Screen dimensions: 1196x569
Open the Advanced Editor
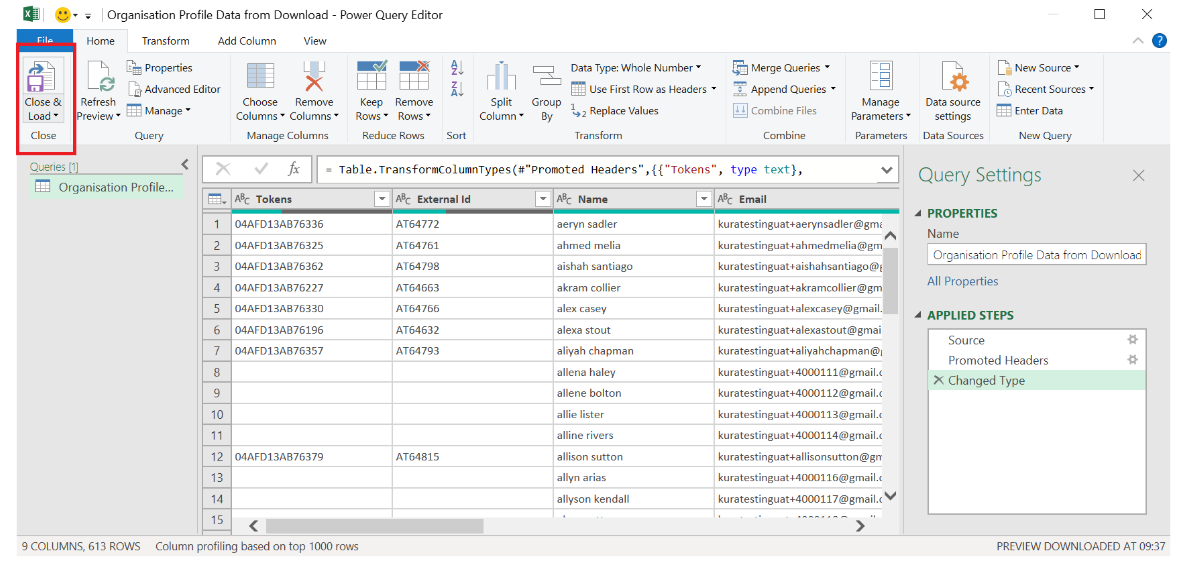[174, 89]
